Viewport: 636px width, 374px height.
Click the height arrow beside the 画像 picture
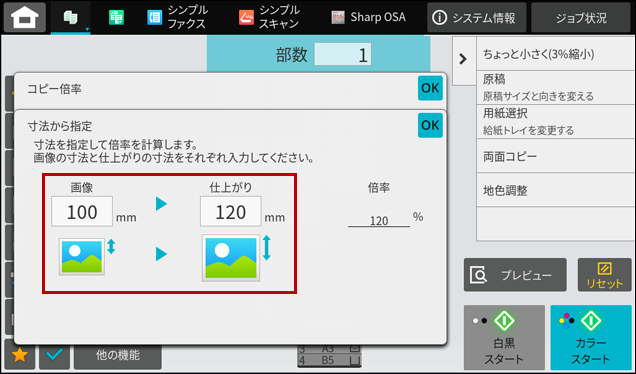tap(111, 247)
